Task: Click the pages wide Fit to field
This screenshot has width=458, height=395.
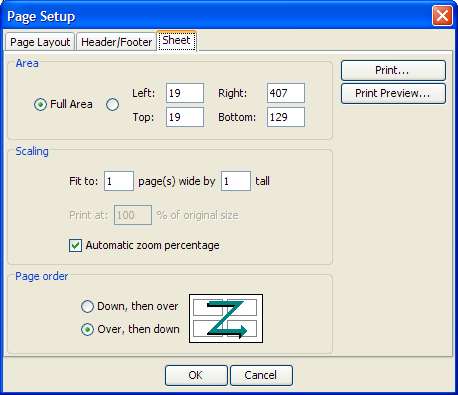Action: [119, 181]
